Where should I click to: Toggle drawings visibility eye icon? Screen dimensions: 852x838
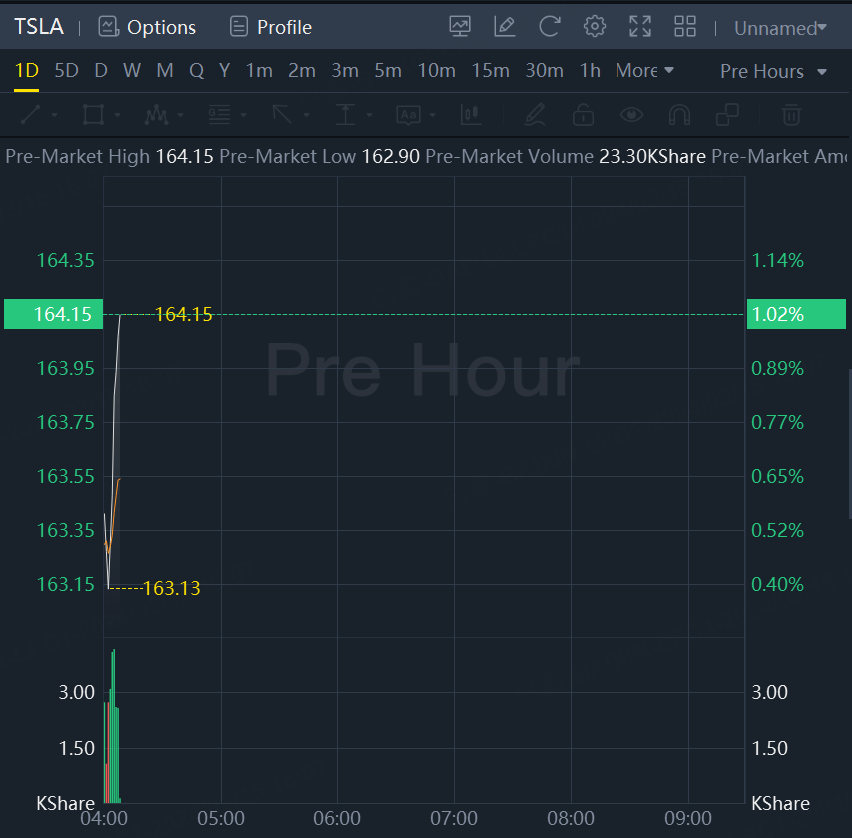631,115
